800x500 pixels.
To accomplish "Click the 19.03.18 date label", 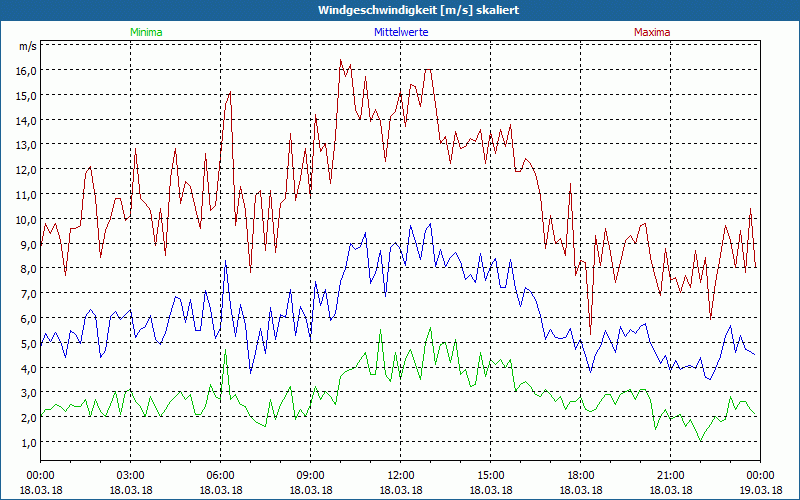I will [x=760, y=490].
